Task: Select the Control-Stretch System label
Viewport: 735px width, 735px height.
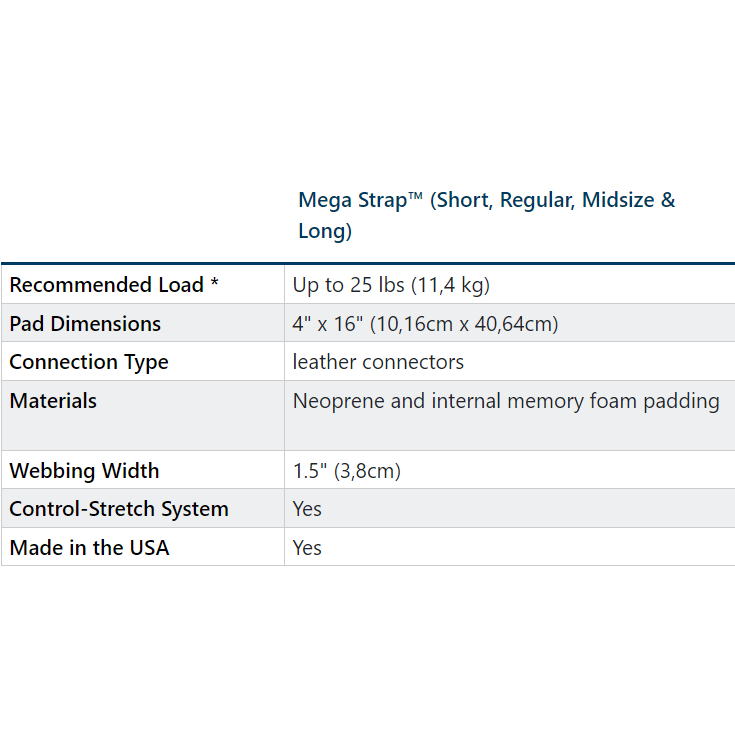Action: click(x=119, y=509)
